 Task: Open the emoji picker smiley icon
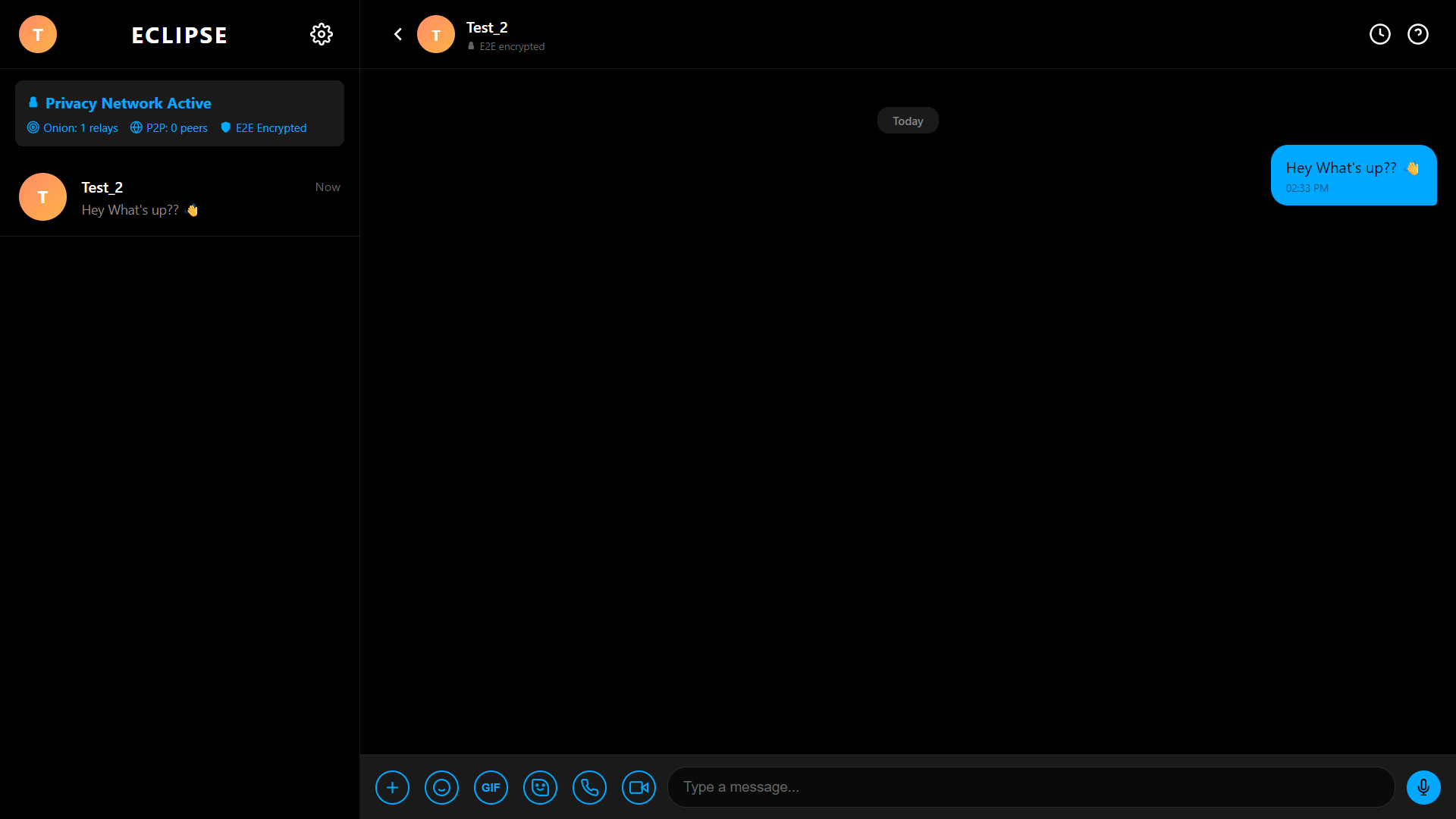click(x=441, y=787)
